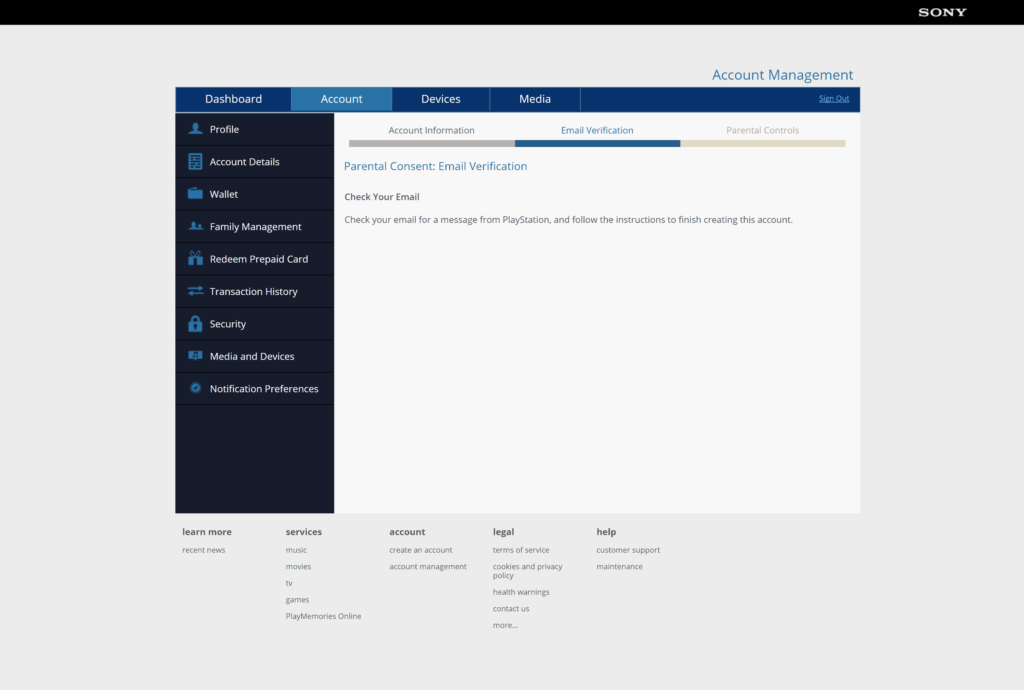Screen dimensions: 1024x690
Task: Click the Sony logo
Action: (941, 12)
